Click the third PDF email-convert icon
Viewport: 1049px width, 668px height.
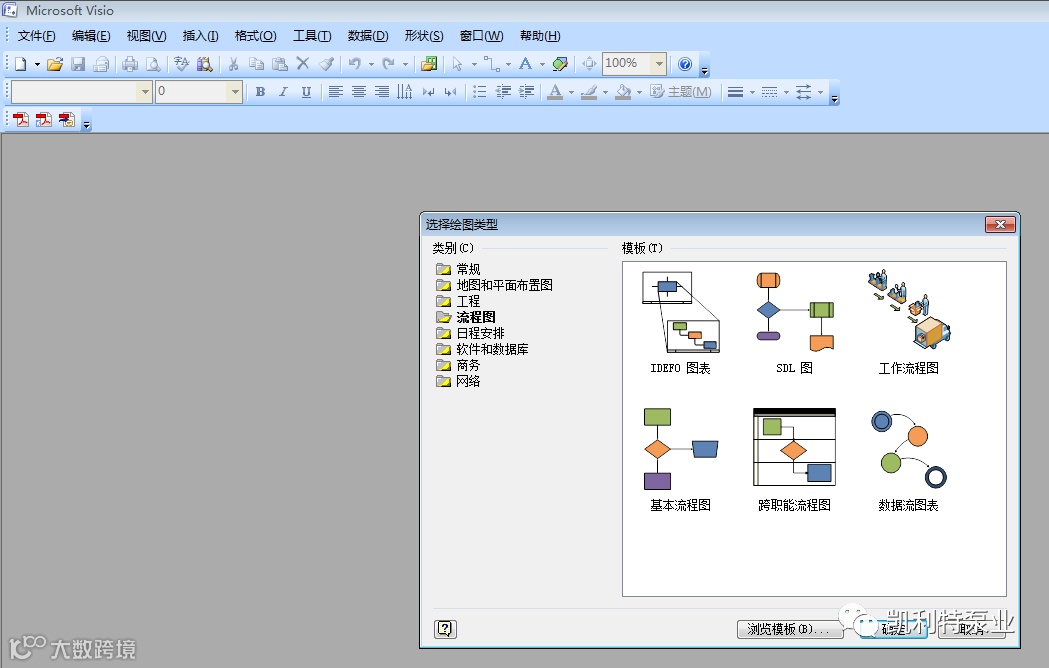[x=67, y=120]
